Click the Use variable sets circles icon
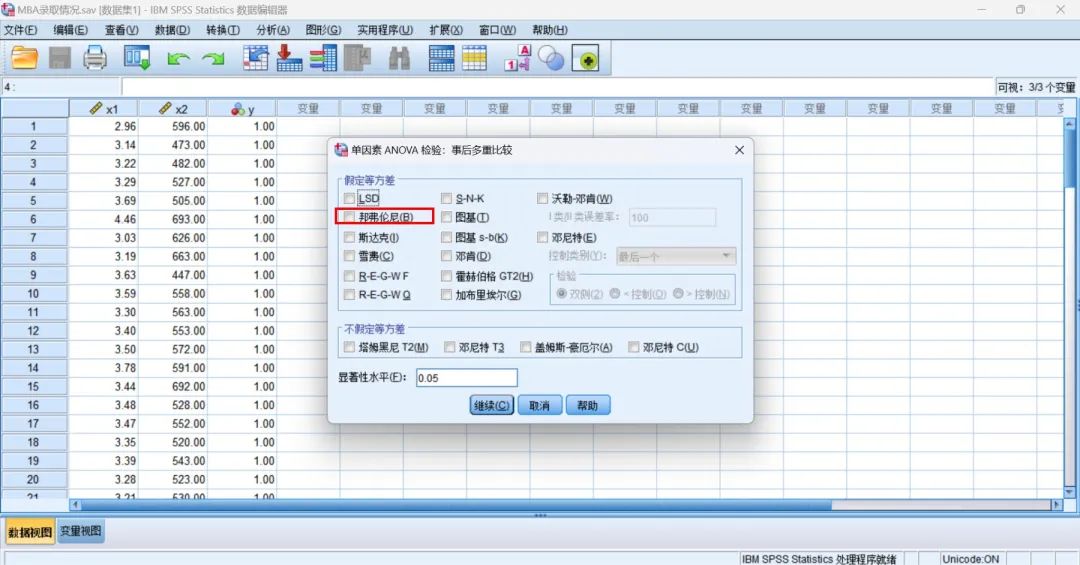 [551, 59]
